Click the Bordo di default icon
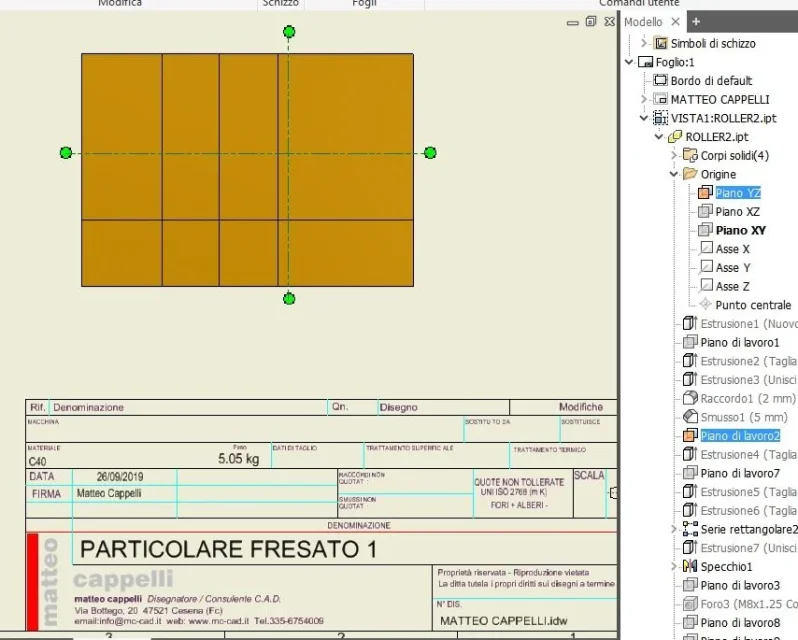This screenshot has width=798, height=640. point(661,80)
